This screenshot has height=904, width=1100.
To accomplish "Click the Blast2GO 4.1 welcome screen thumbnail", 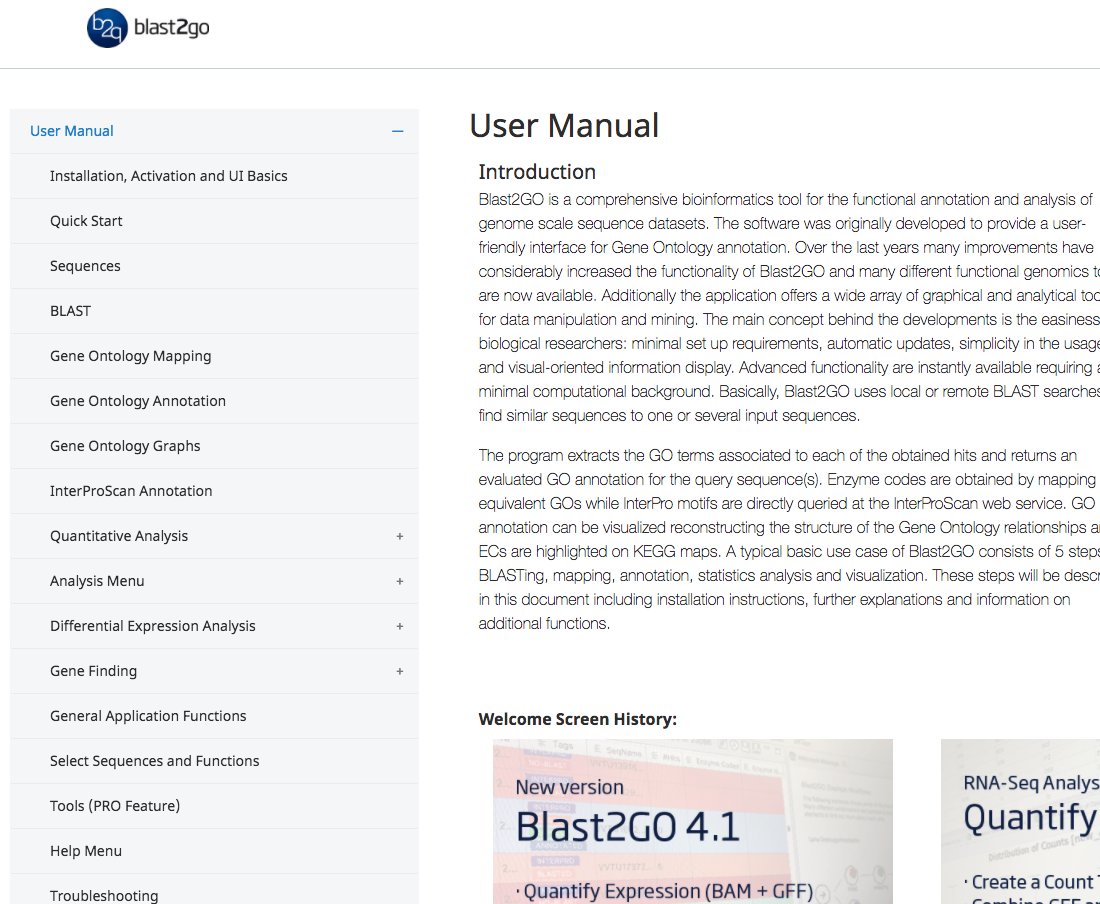I will (692, 821).
